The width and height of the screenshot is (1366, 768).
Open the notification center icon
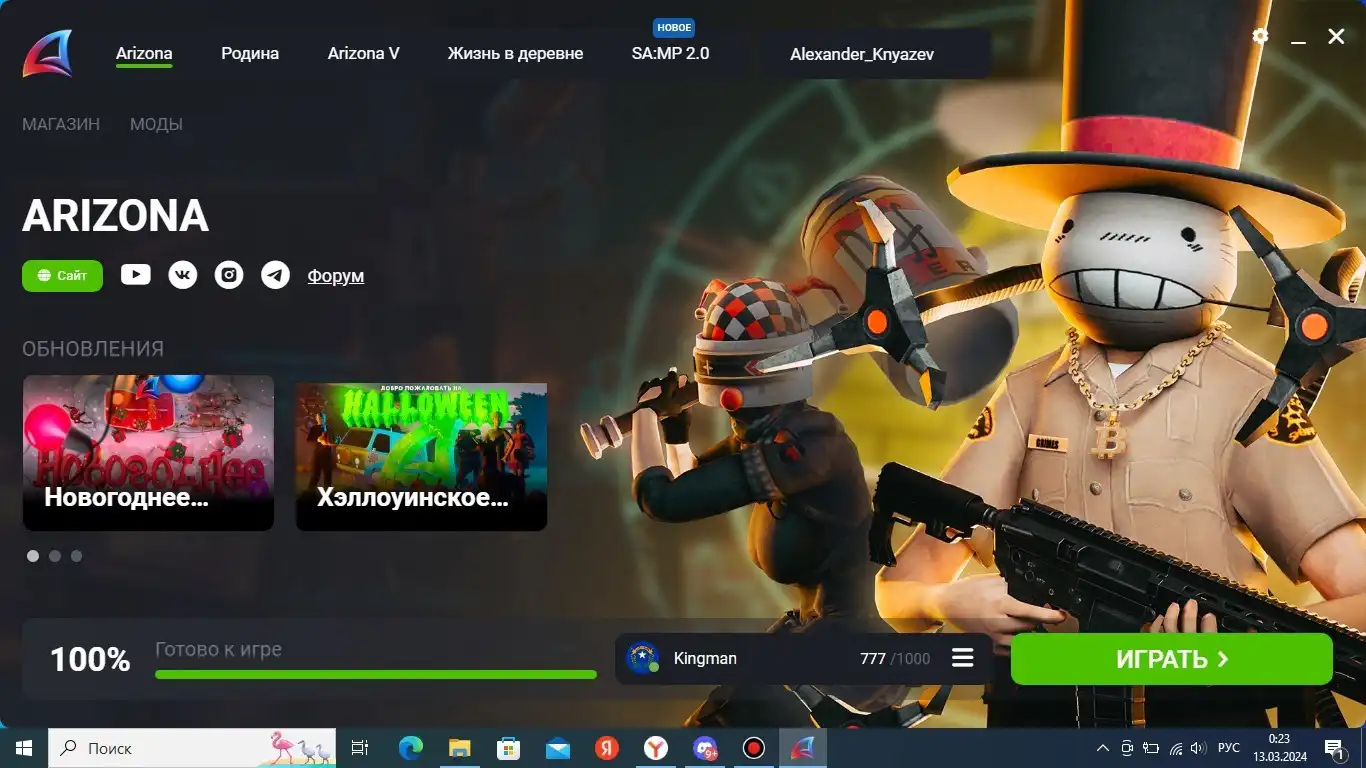pos(1334,748)
